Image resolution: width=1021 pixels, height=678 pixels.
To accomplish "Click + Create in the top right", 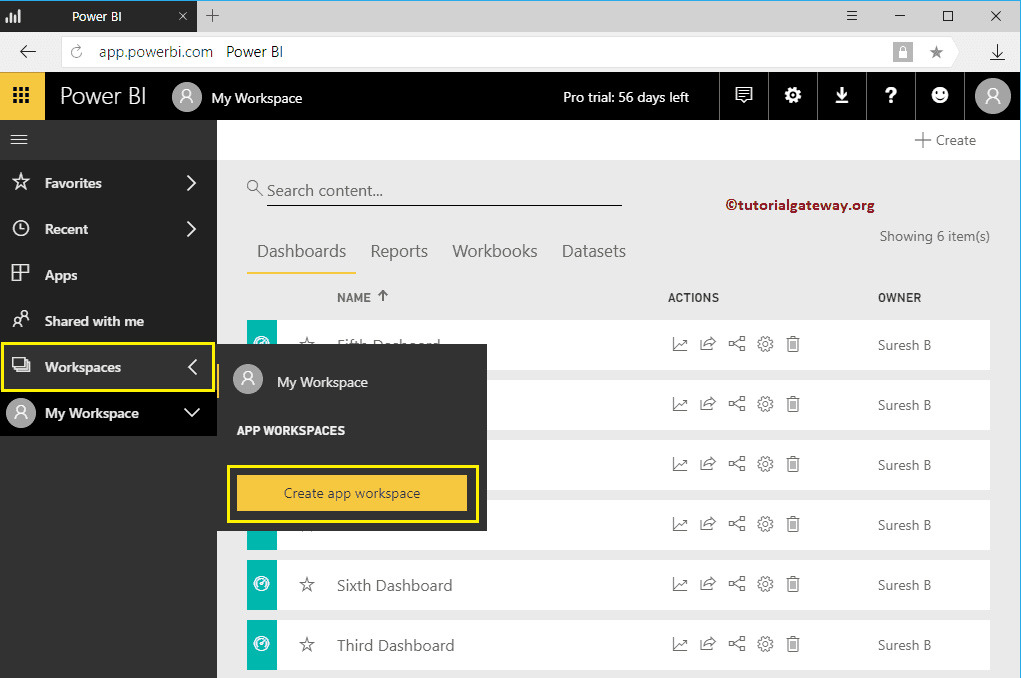I will 945,140.
